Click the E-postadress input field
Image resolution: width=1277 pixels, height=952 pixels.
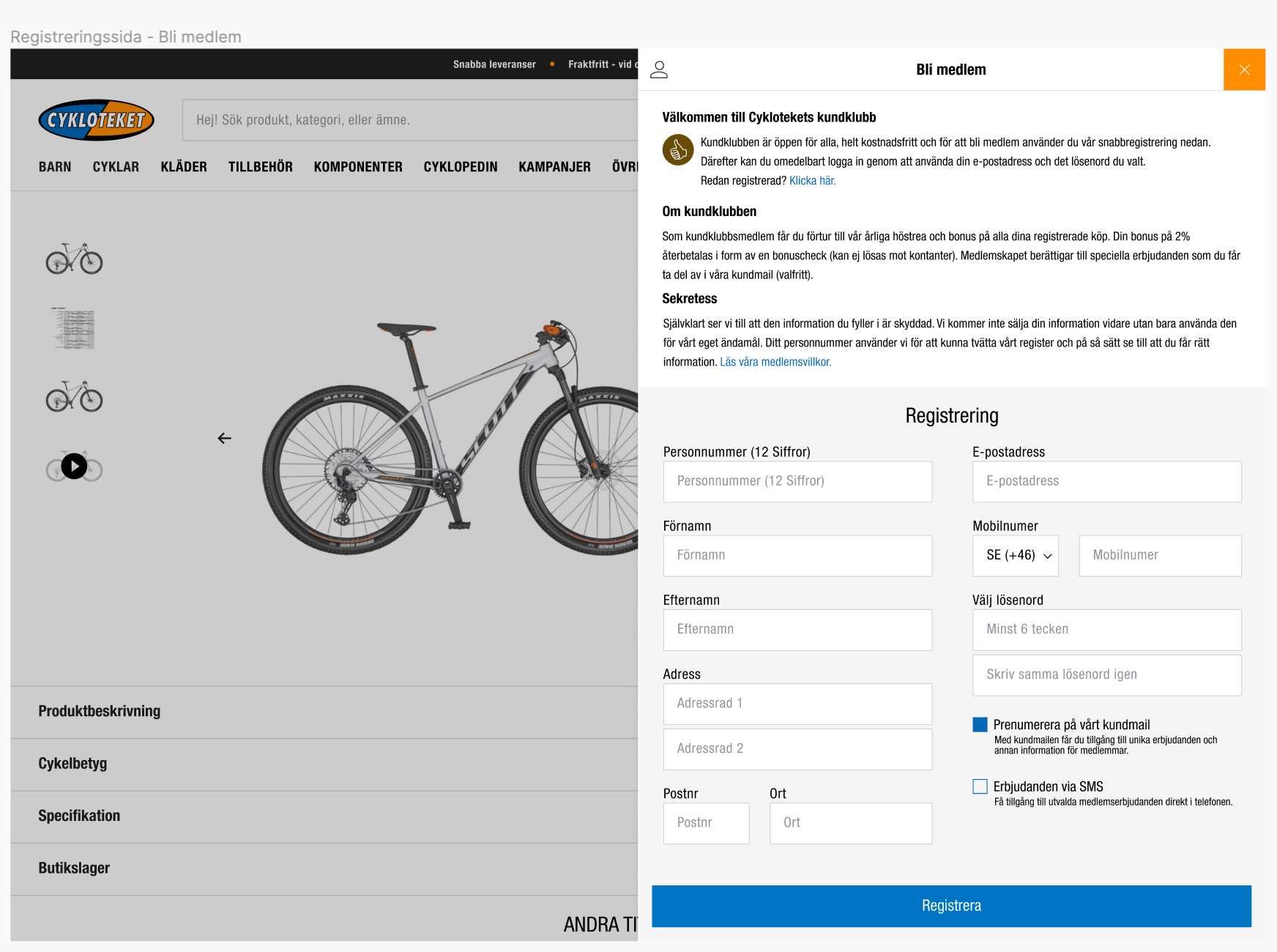click(x=1107, y=482)
